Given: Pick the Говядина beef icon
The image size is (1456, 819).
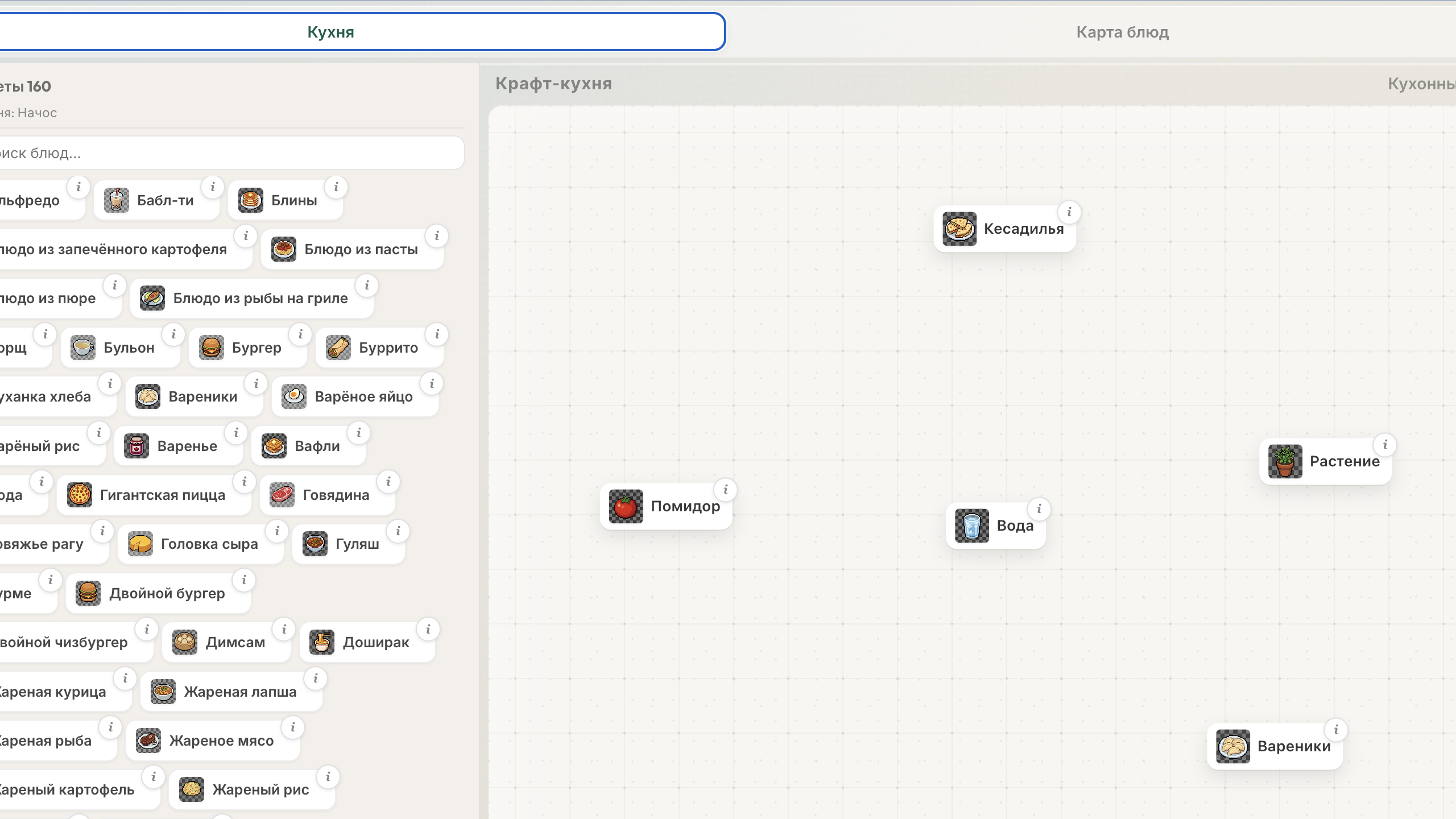Looking at the screenshot, I should [282, 495].
